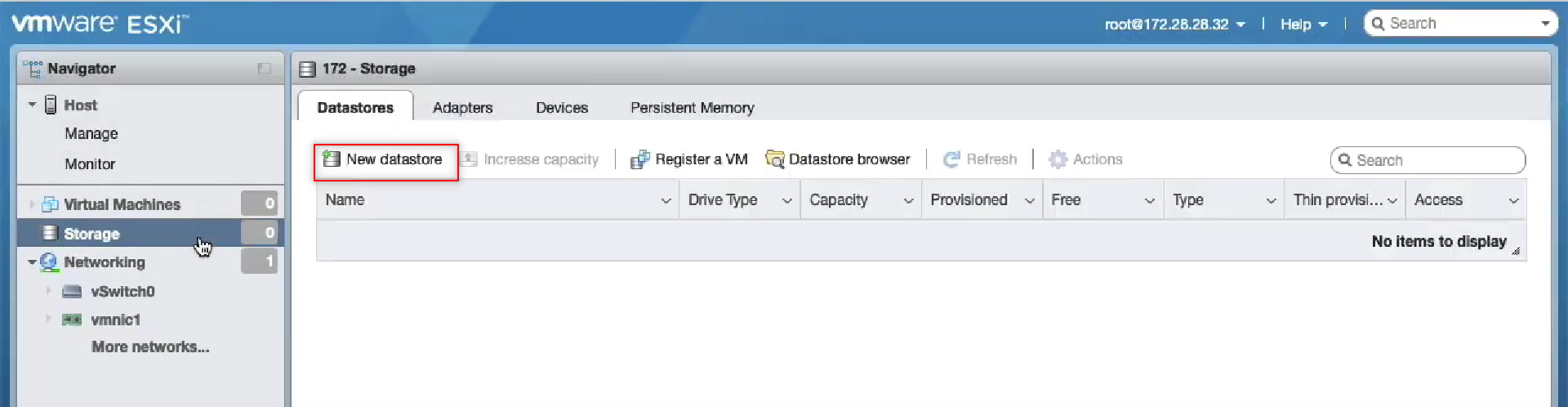Select the Networking label in Navigator

(x=105, y=262)
